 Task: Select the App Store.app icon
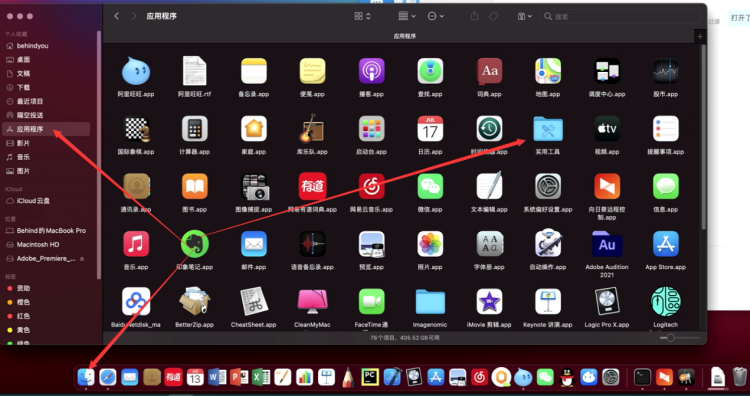666,243
